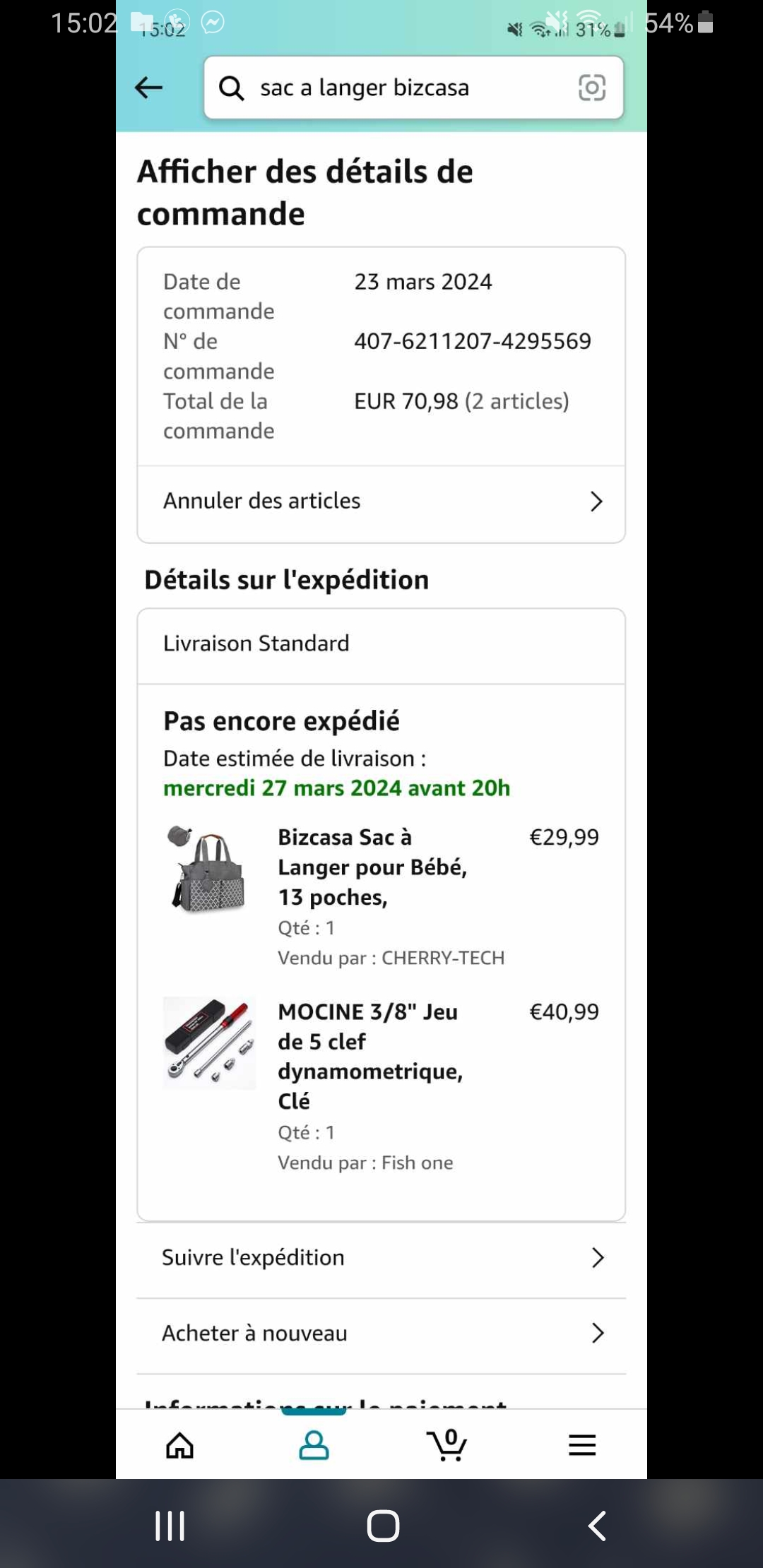Open MOCINE clef dynamometrique product link
The width and height of the screenshot is (763, 1568).
click(x=370, y=1057)
